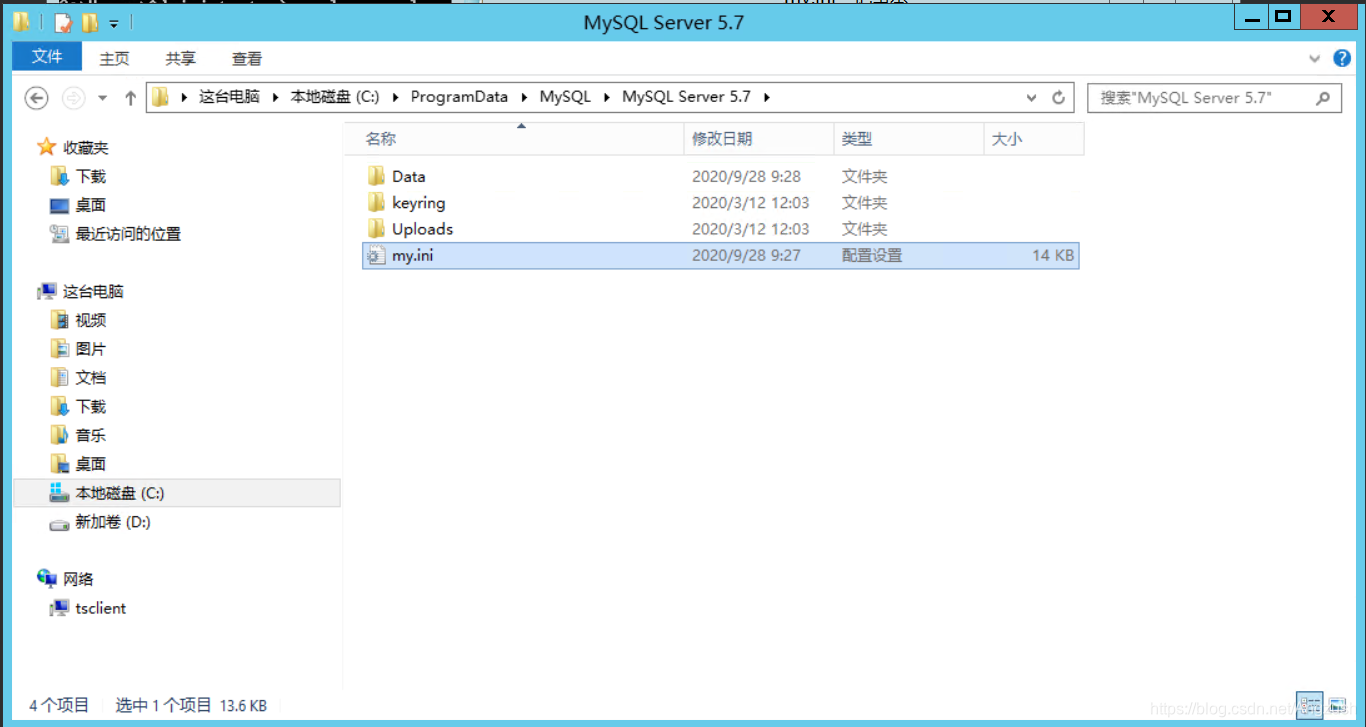Click 本地磁盘 (C:) in the address breadcrumb
1366x727 pixels.
coord(335,97)
